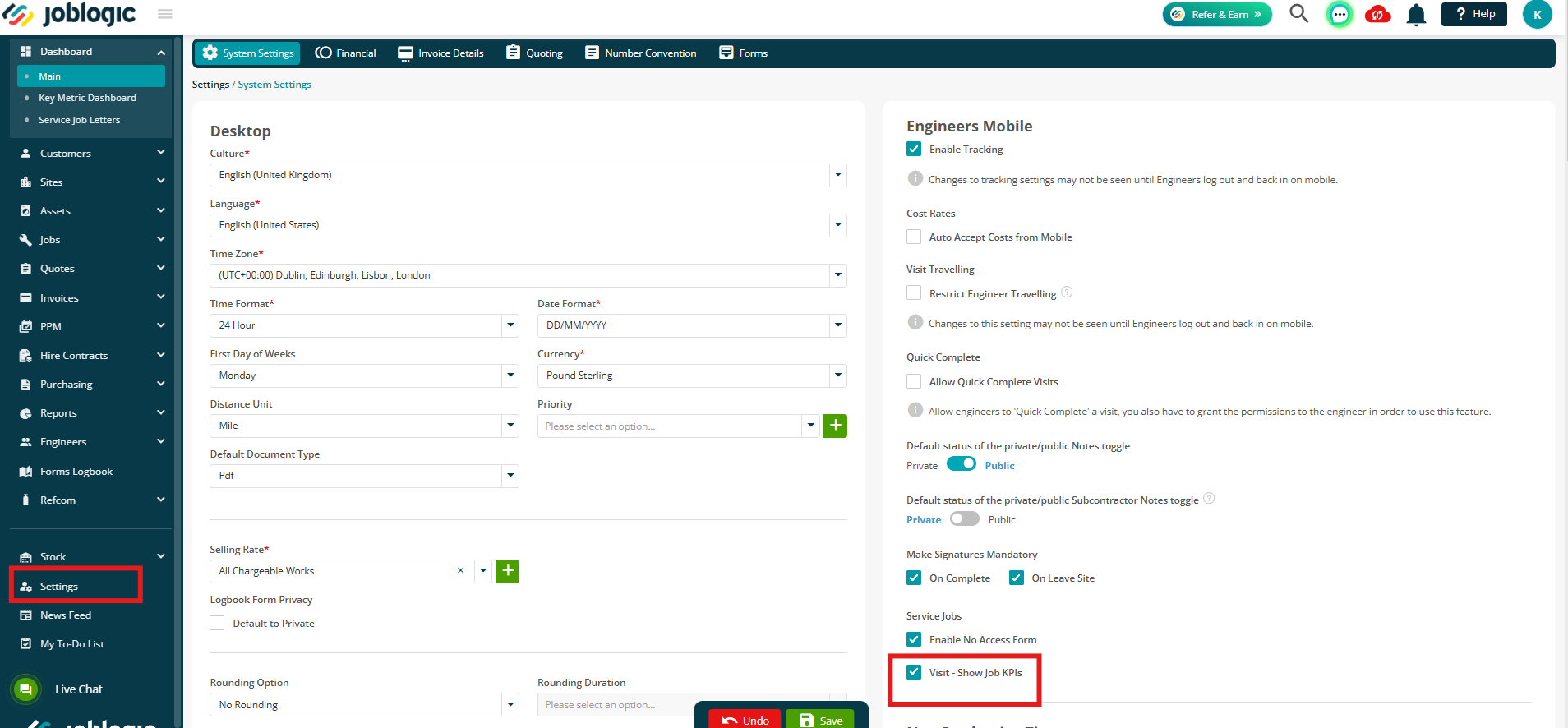Screen dimensions: 1568x728
Task: Click help icon beside Restrict Engineer Travelling
Action: [1067, 292]
